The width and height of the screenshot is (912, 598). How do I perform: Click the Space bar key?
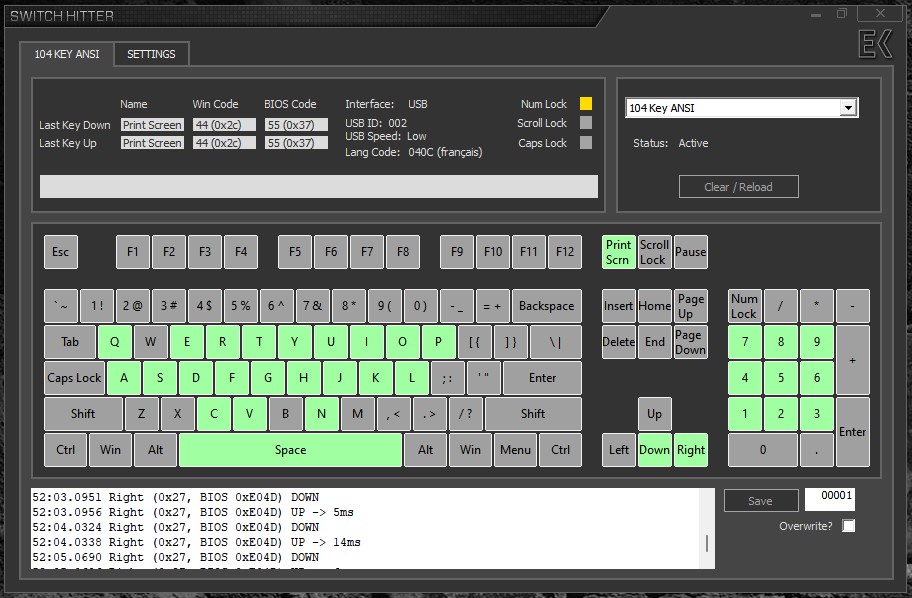click(x=290, y=450)
